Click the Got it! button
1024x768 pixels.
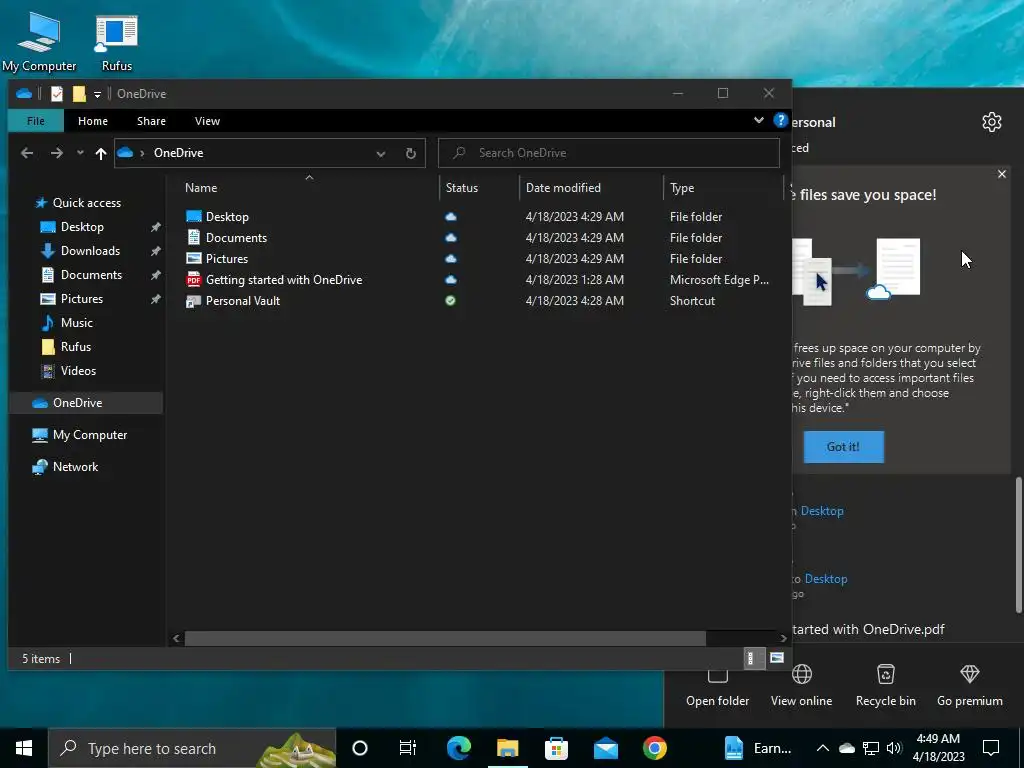pos(843,447)
